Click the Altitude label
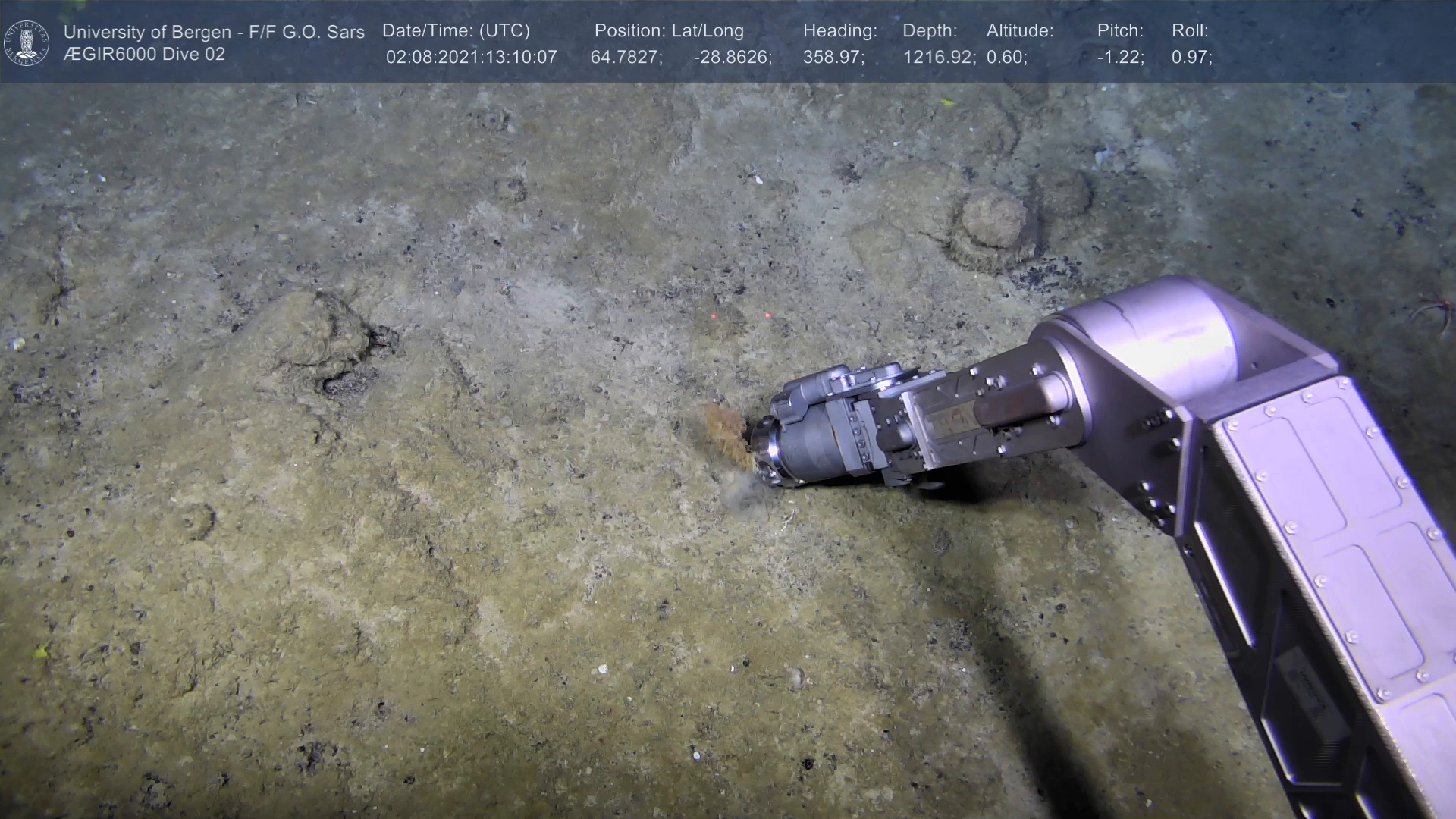1456x819 pixels. point(1020,31)
